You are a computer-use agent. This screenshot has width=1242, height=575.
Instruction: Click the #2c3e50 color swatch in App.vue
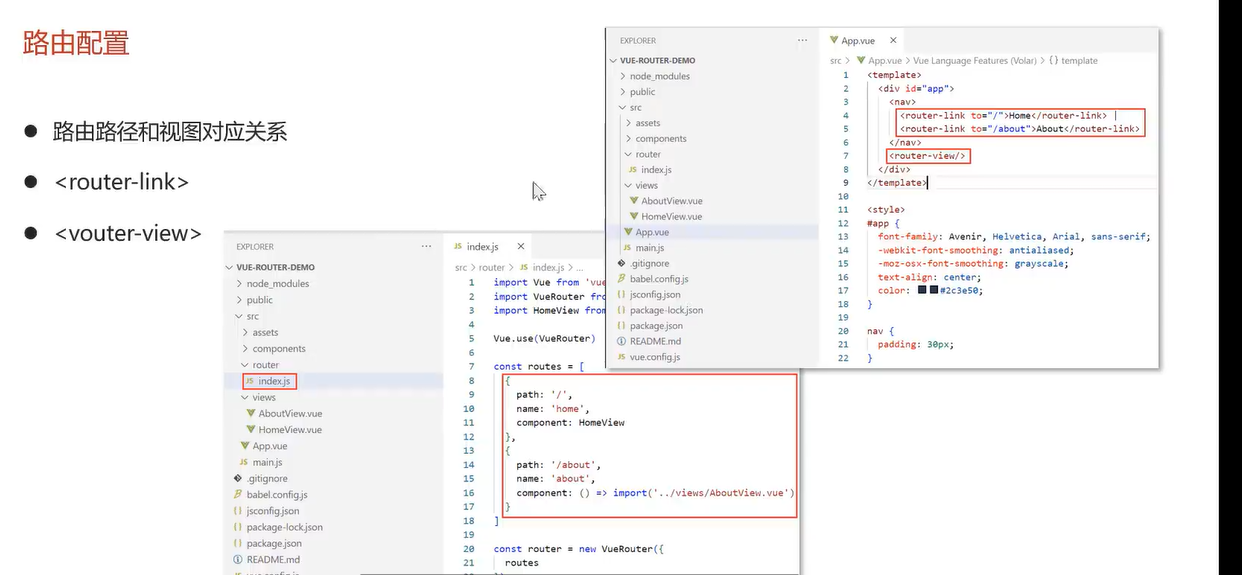[x=933, y=290]
